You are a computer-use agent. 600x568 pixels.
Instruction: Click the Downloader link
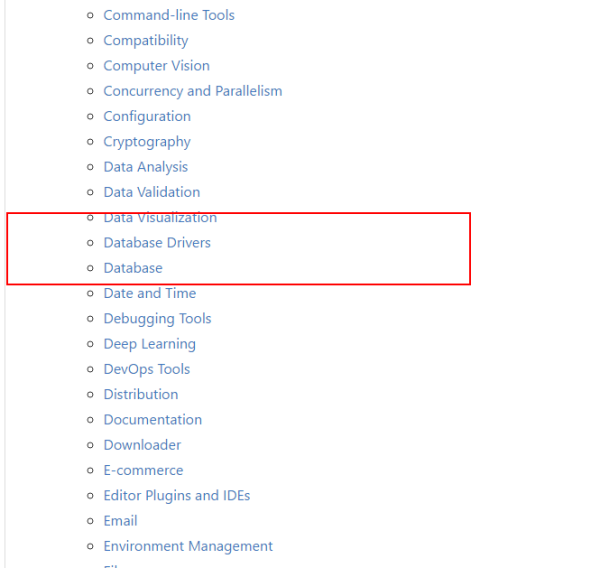[142, 445]
